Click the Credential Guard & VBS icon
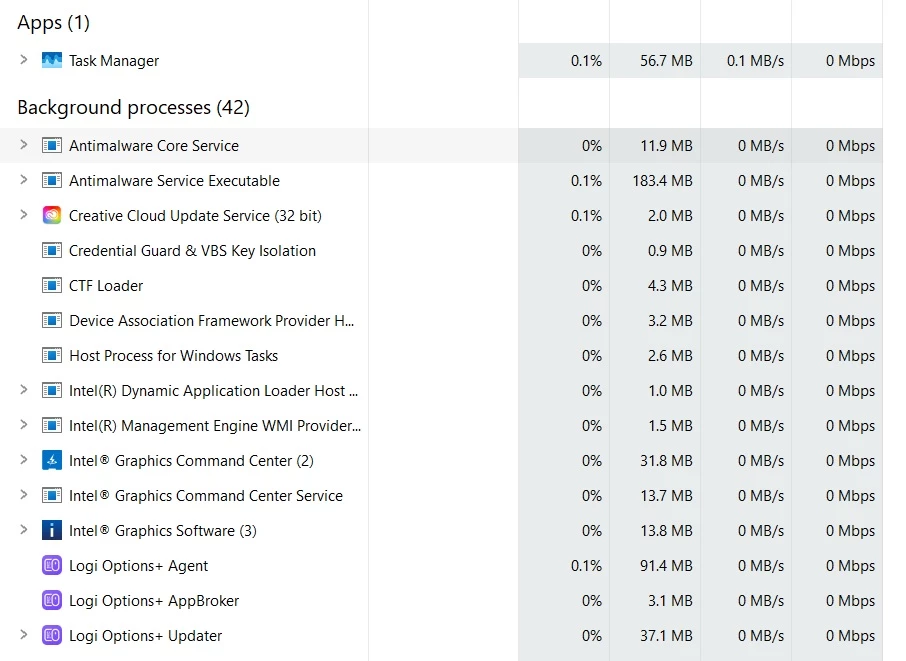This screenshot has width=906, height=661. [x=51, y=250]
